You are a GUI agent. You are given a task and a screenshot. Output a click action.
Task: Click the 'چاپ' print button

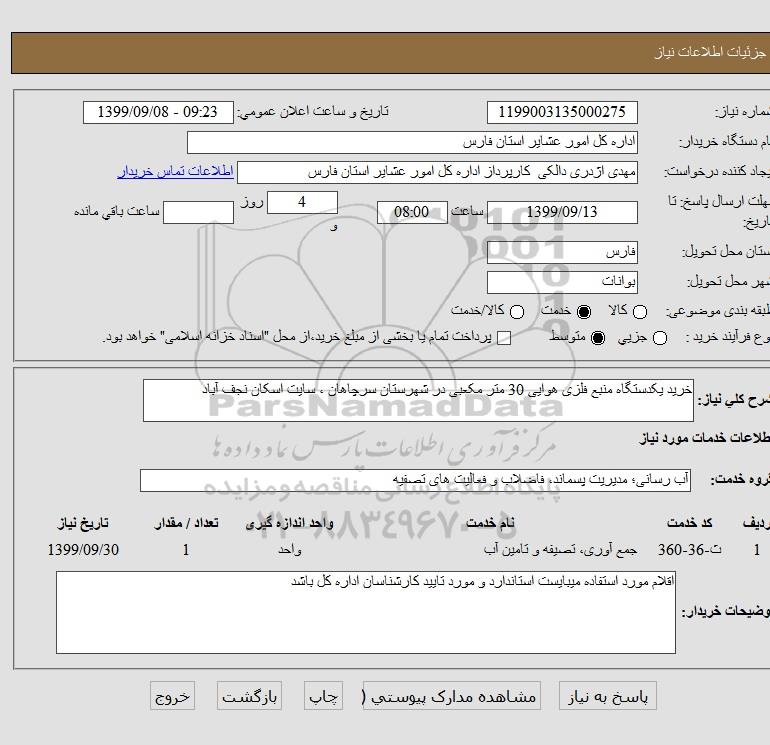tap(323, 695)
